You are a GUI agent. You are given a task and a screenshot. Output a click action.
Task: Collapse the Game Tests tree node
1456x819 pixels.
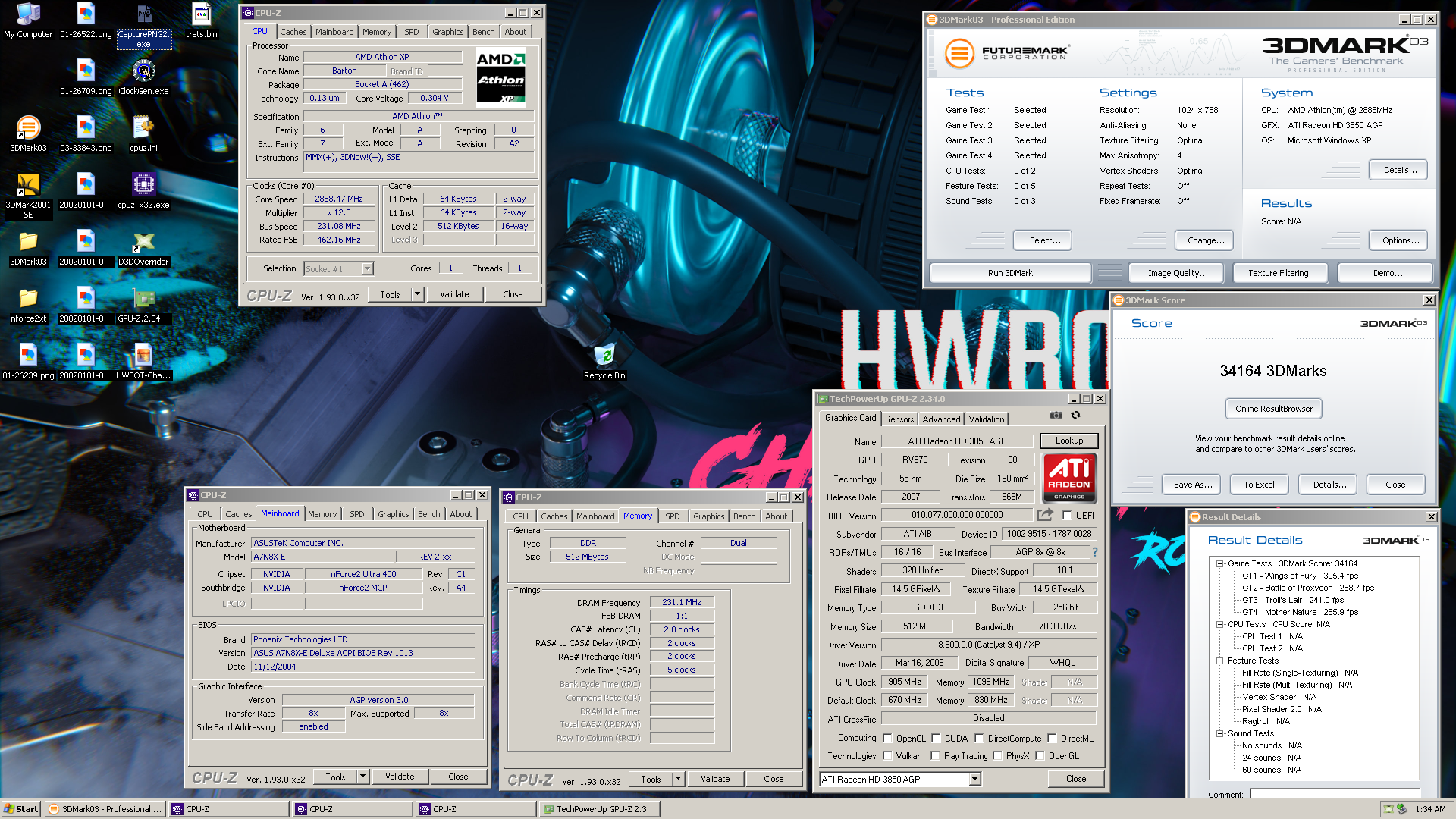(x=1219, y=563)
